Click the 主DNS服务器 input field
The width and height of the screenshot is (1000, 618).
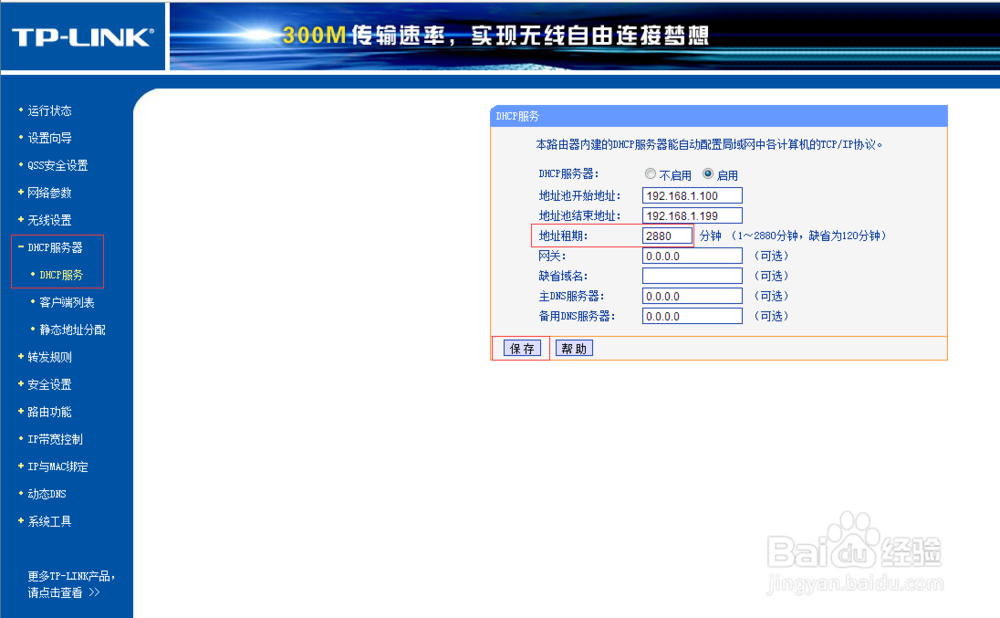click(x=691, y=295)
